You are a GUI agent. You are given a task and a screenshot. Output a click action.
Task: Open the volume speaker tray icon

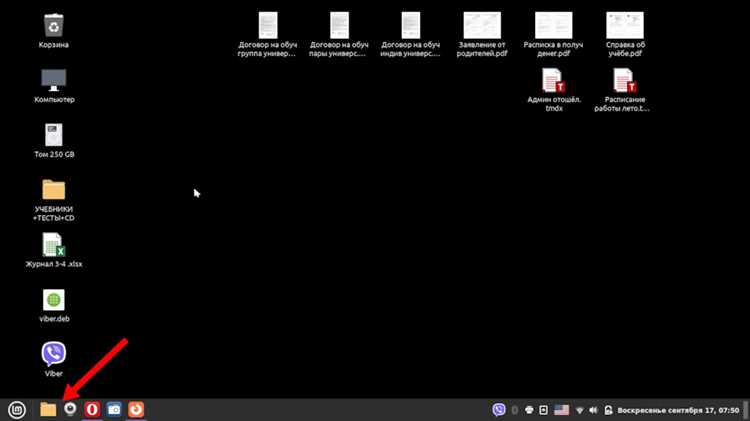tap(594, 410)
